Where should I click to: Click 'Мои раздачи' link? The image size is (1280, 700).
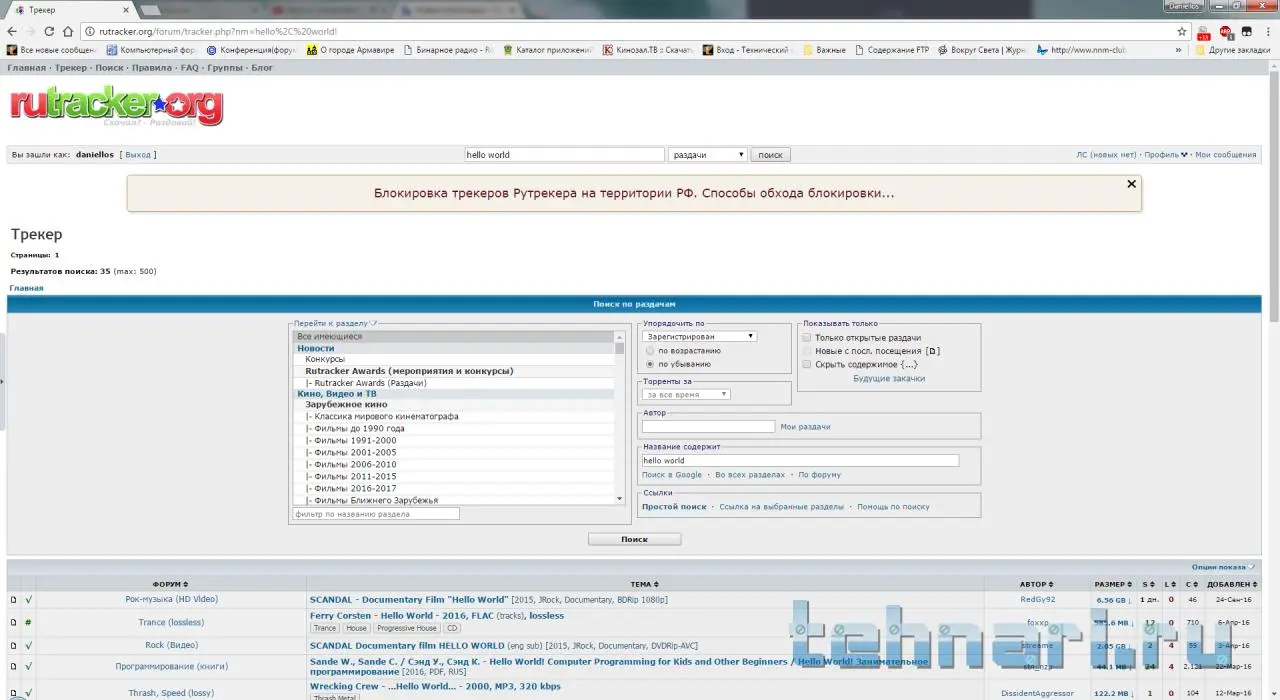(x=805, y=427)
